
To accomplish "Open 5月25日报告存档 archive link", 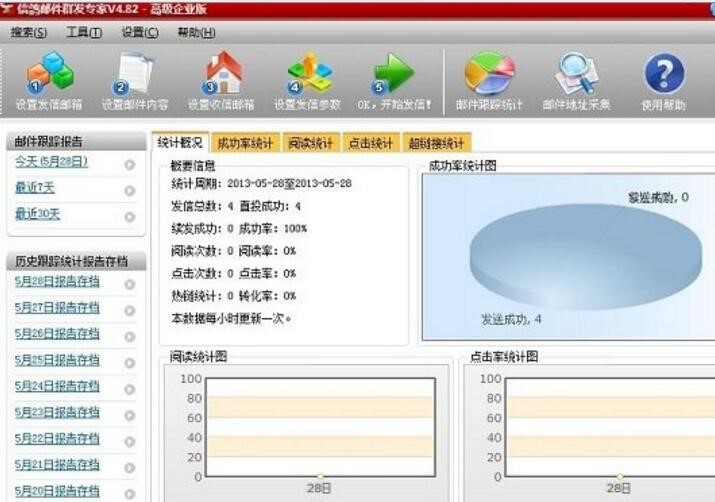I will click(57, 360).
